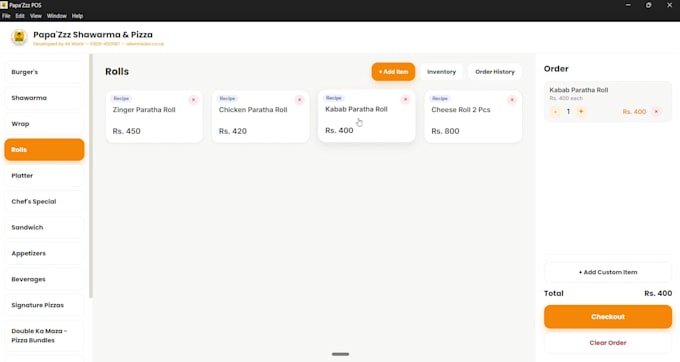Click Papa'Zzz Shawarma & Pizza title
The image size is (680, 362).
(93, 35)
